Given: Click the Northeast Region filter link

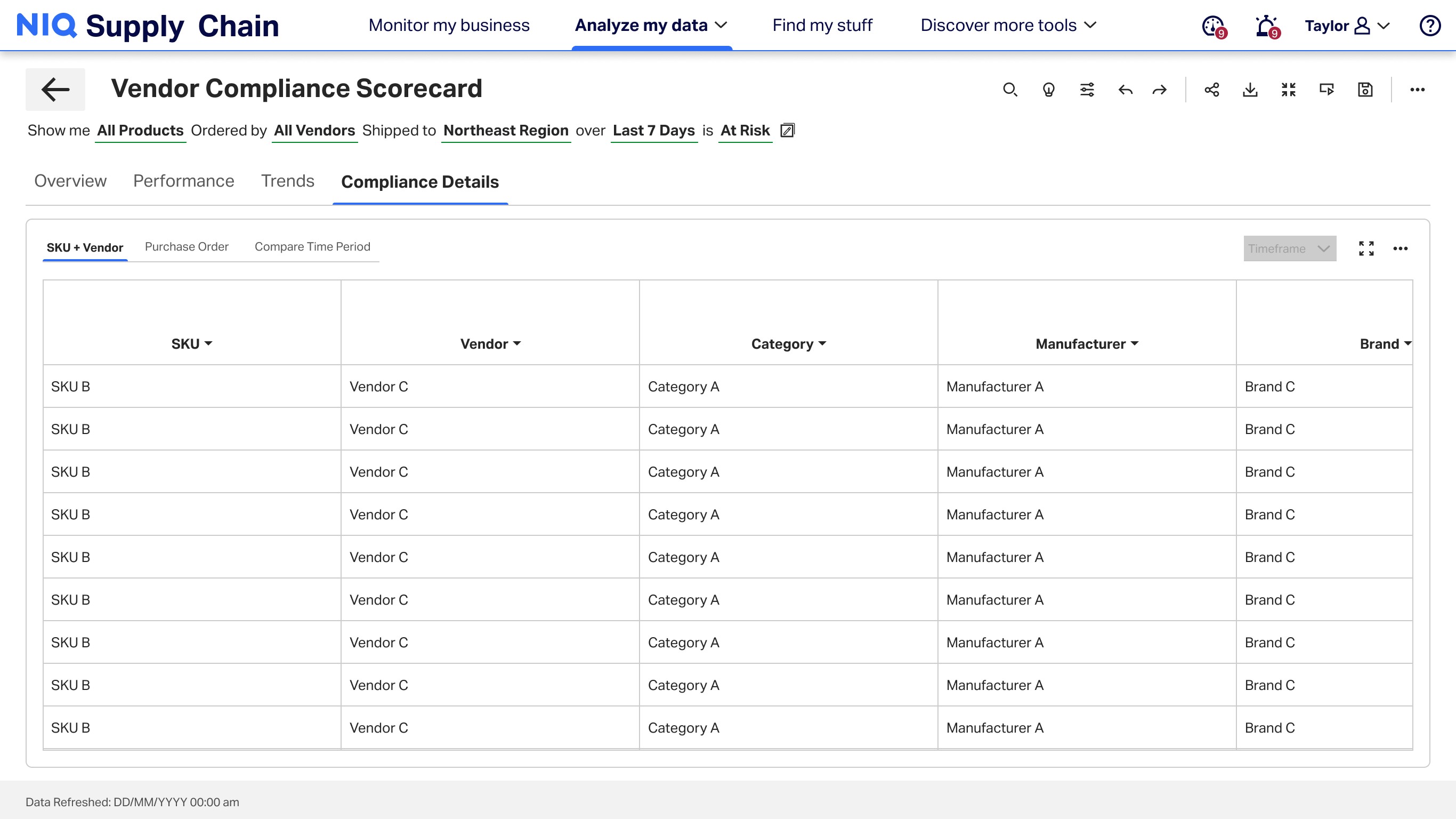Looking at the screenshot, I should pos(505,131).
